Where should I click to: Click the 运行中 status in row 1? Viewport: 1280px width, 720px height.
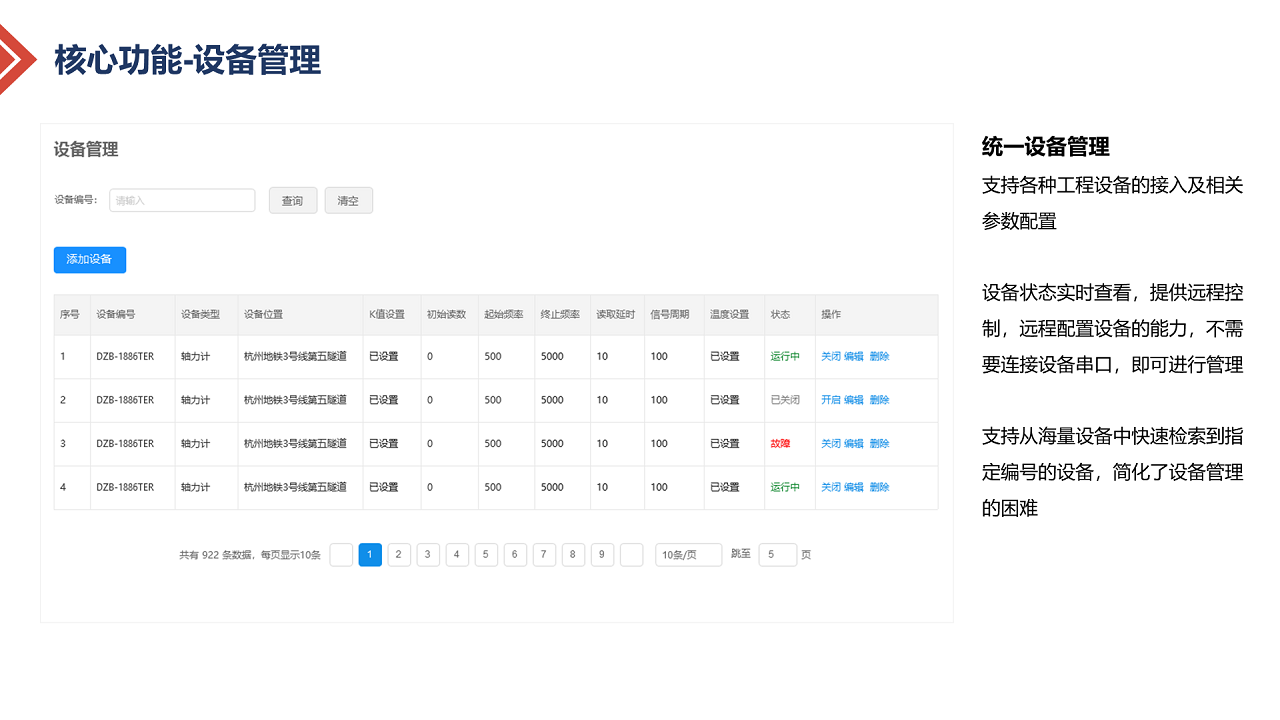[785, 357]
